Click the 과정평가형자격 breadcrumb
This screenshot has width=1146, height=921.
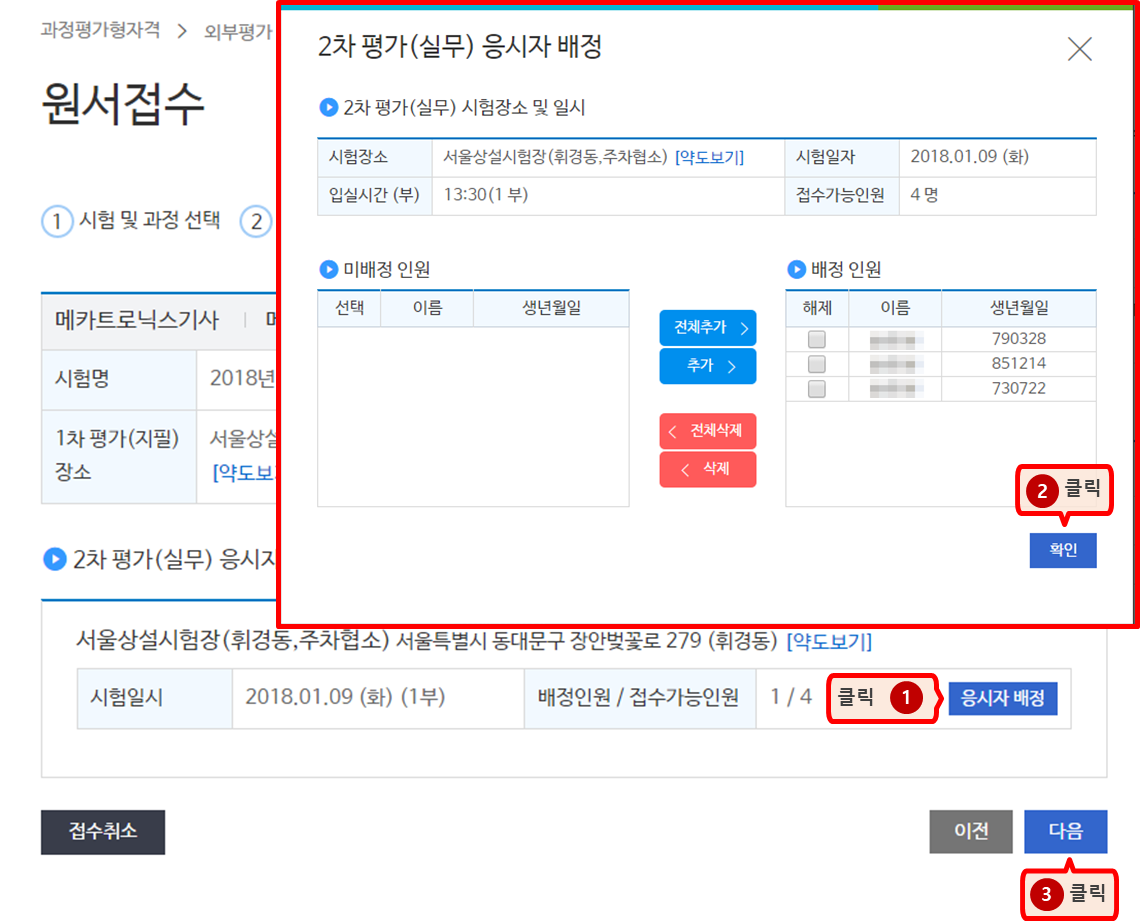(100, 29)
